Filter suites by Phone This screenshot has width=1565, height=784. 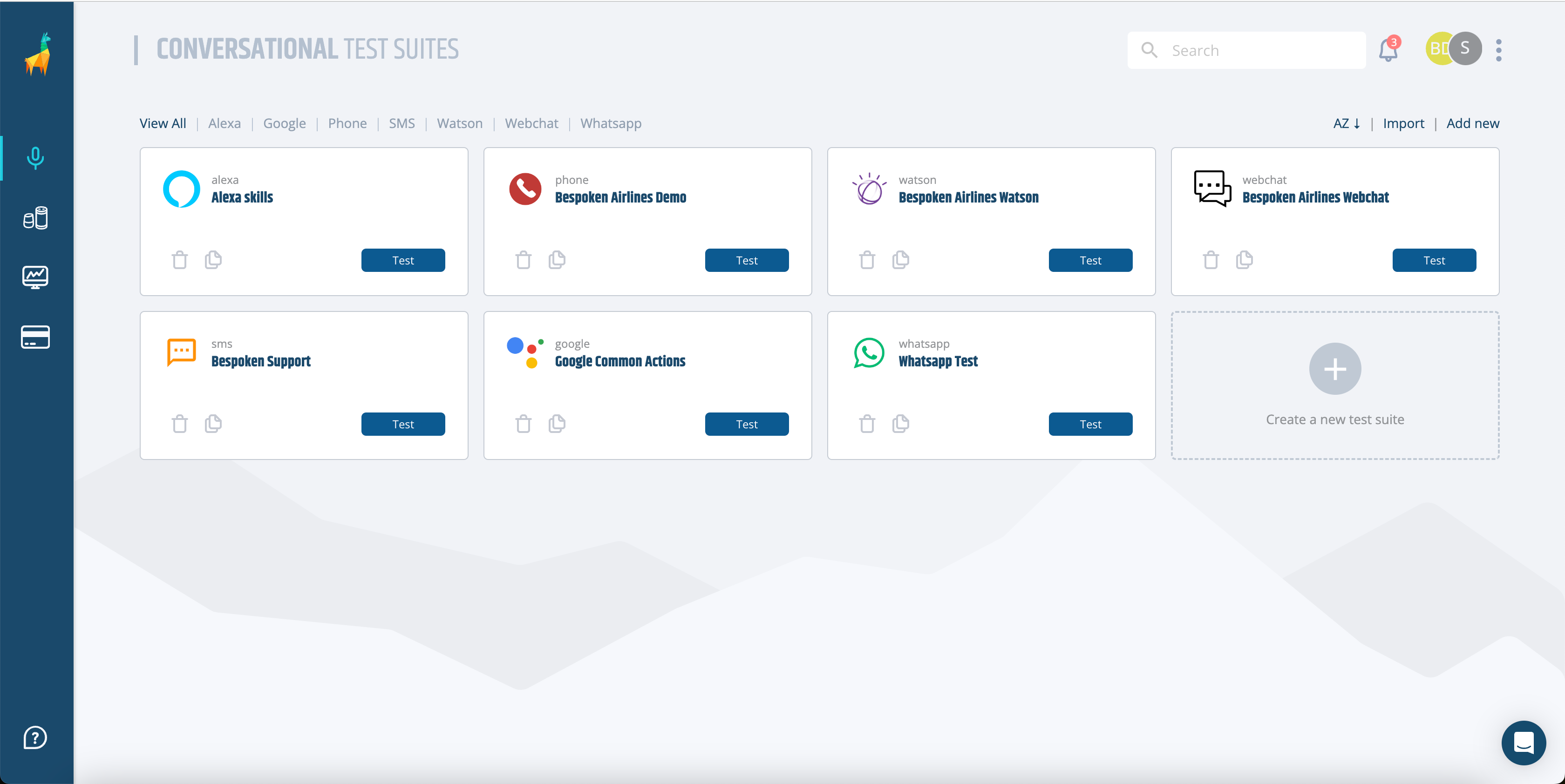pyautogui.click(x=347, y=123)
